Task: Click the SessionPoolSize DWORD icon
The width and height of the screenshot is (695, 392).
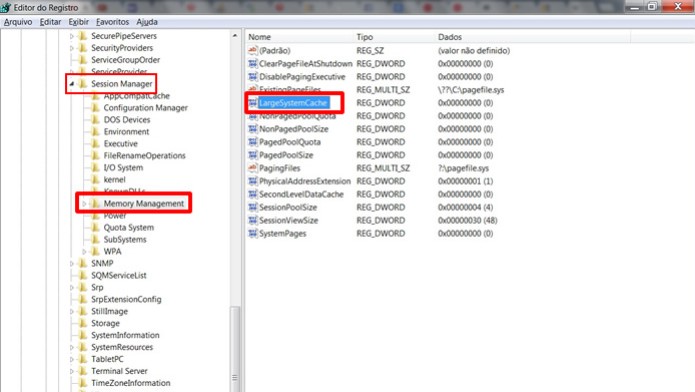Action: pos(253,208)
